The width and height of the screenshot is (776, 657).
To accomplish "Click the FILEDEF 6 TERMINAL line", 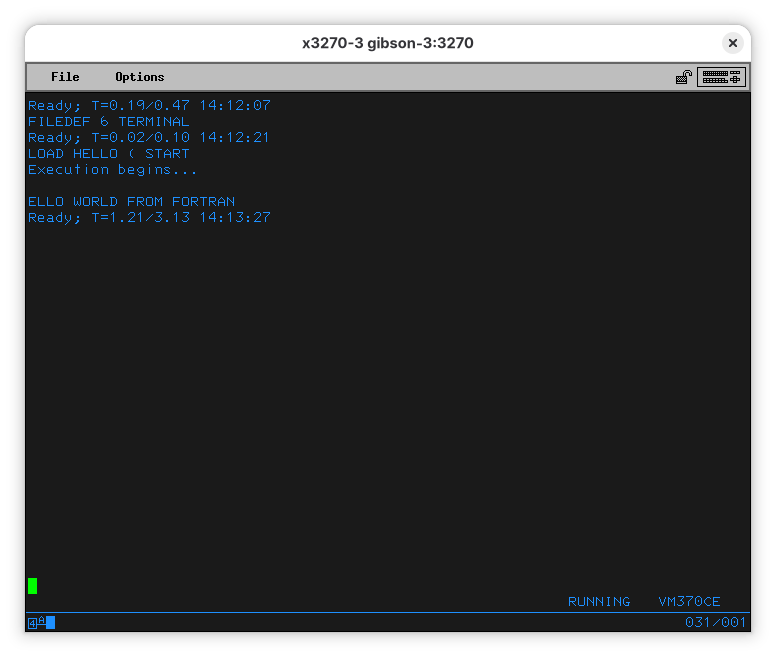I will pos(108,121).
